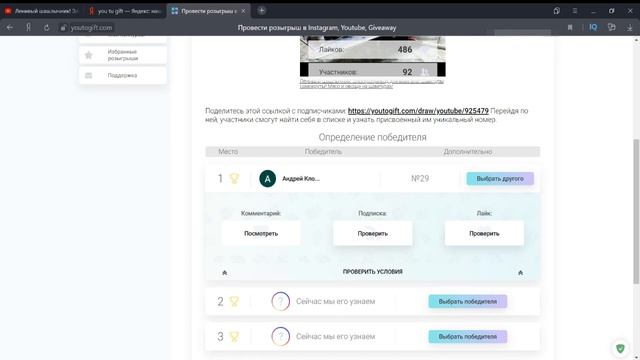Click the avatar 'A' of Андрей Кло...
This screenshot has height=360, width=640.
(x=267, y=178)
